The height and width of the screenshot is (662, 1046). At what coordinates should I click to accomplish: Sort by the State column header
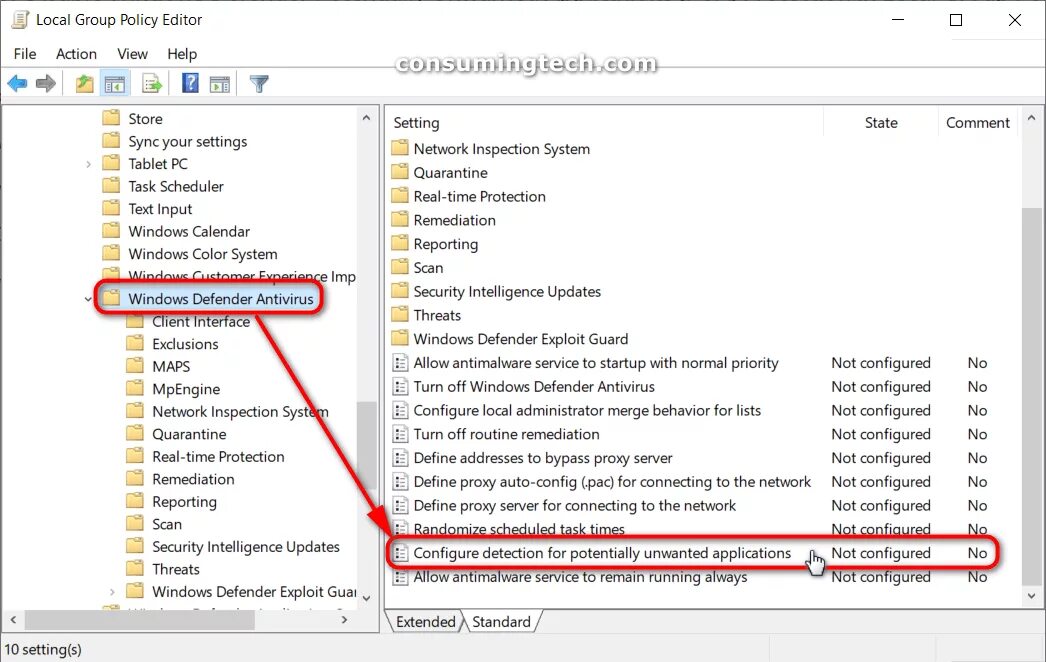tap(881, 123)
